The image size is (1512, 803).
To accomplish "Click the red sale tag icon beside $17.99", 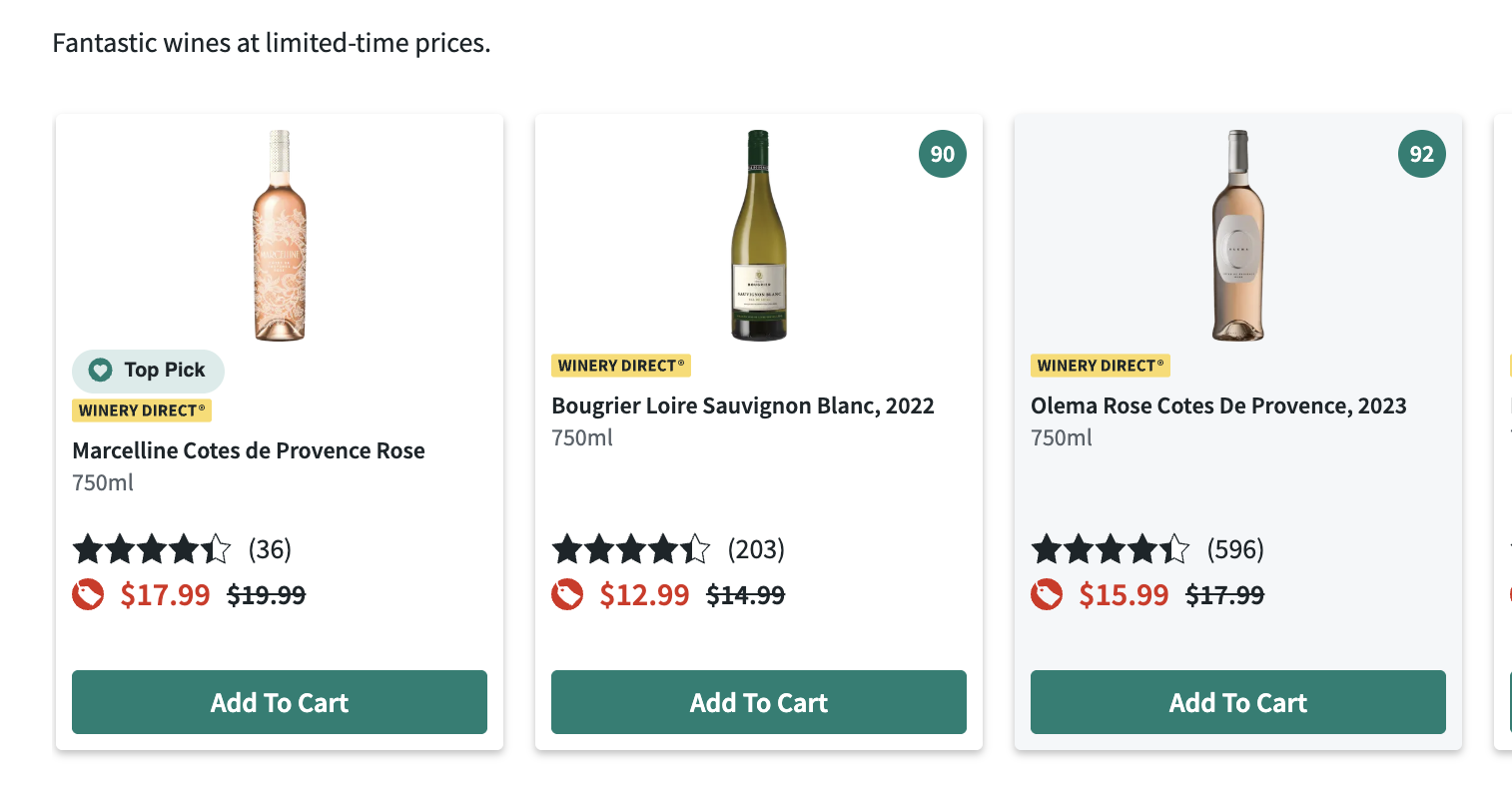I will [88, 595].
